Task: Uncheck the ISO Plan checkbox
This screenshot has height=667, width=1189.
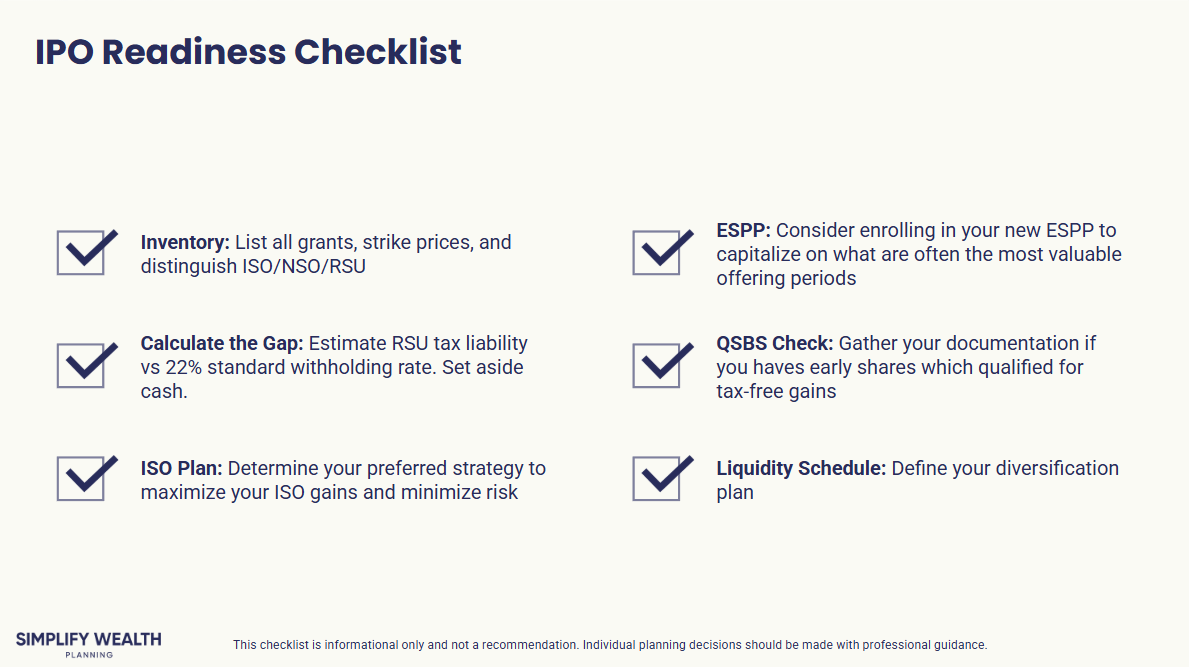Action: click(x=80, y=479)
